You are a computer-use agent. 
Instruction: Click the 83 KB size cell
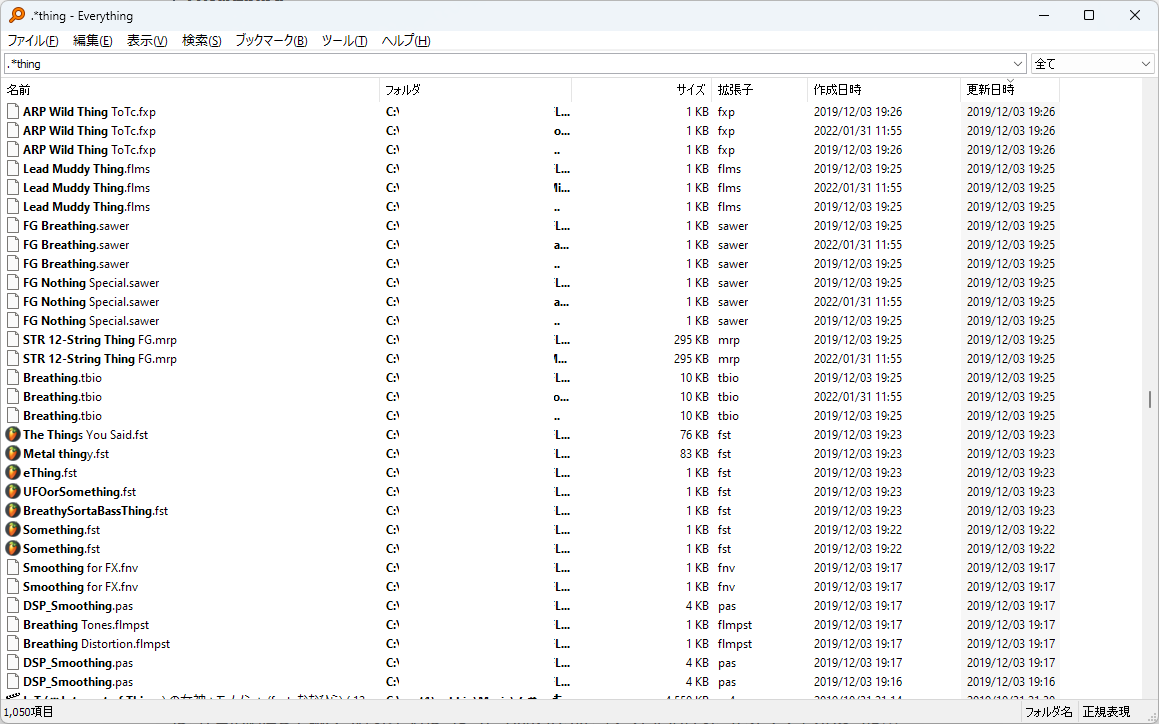(694, 454)
